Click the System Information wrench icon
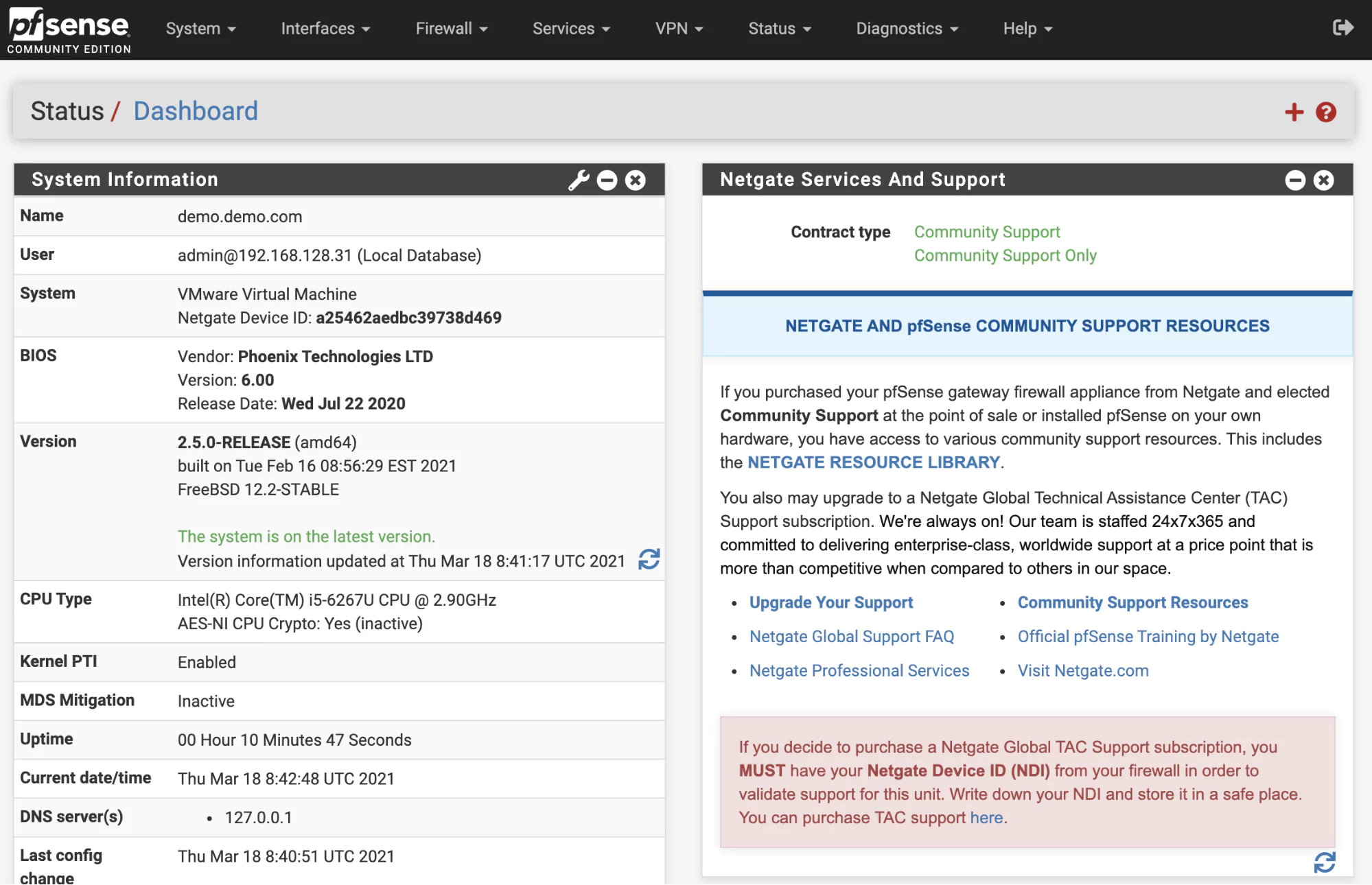Viewport: 1372px width, 885px height. (579, 180)
